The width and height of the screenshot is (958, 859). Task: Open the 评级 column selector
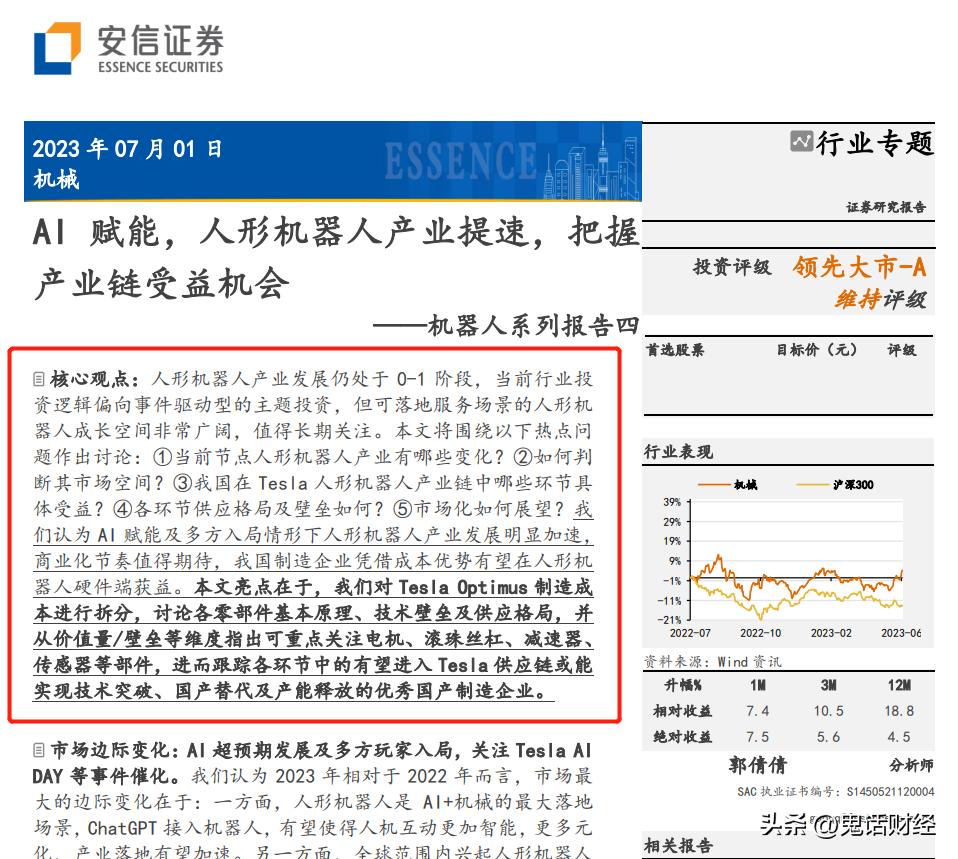pyautogui.click(x=901, y=351)
